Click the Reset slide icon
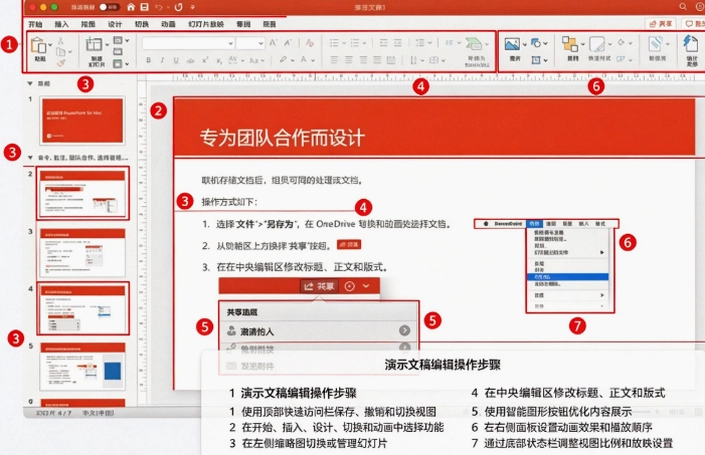This screenshot has height=455, width=705. (x=117, y=52)
